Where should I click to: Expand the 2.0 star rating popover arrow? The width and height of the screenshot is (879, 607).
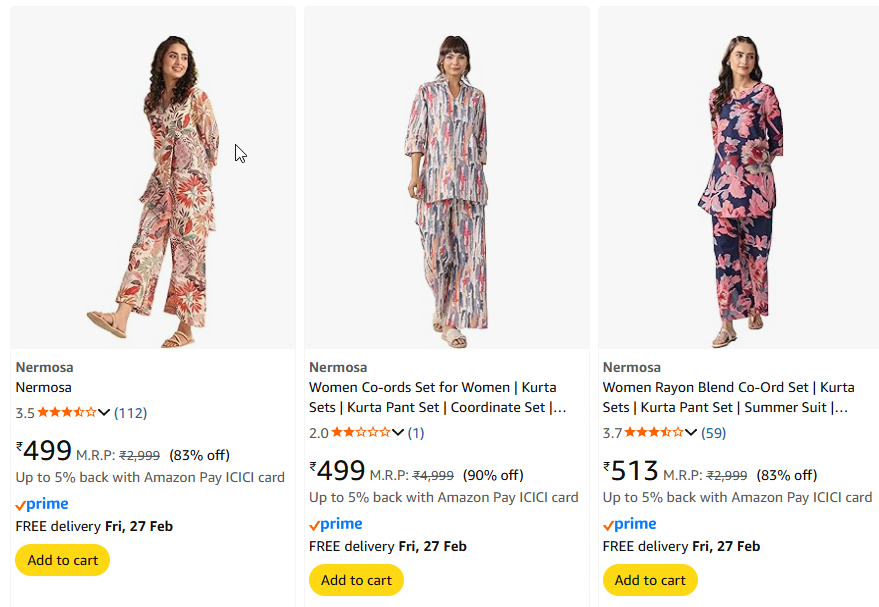(398, 432)
